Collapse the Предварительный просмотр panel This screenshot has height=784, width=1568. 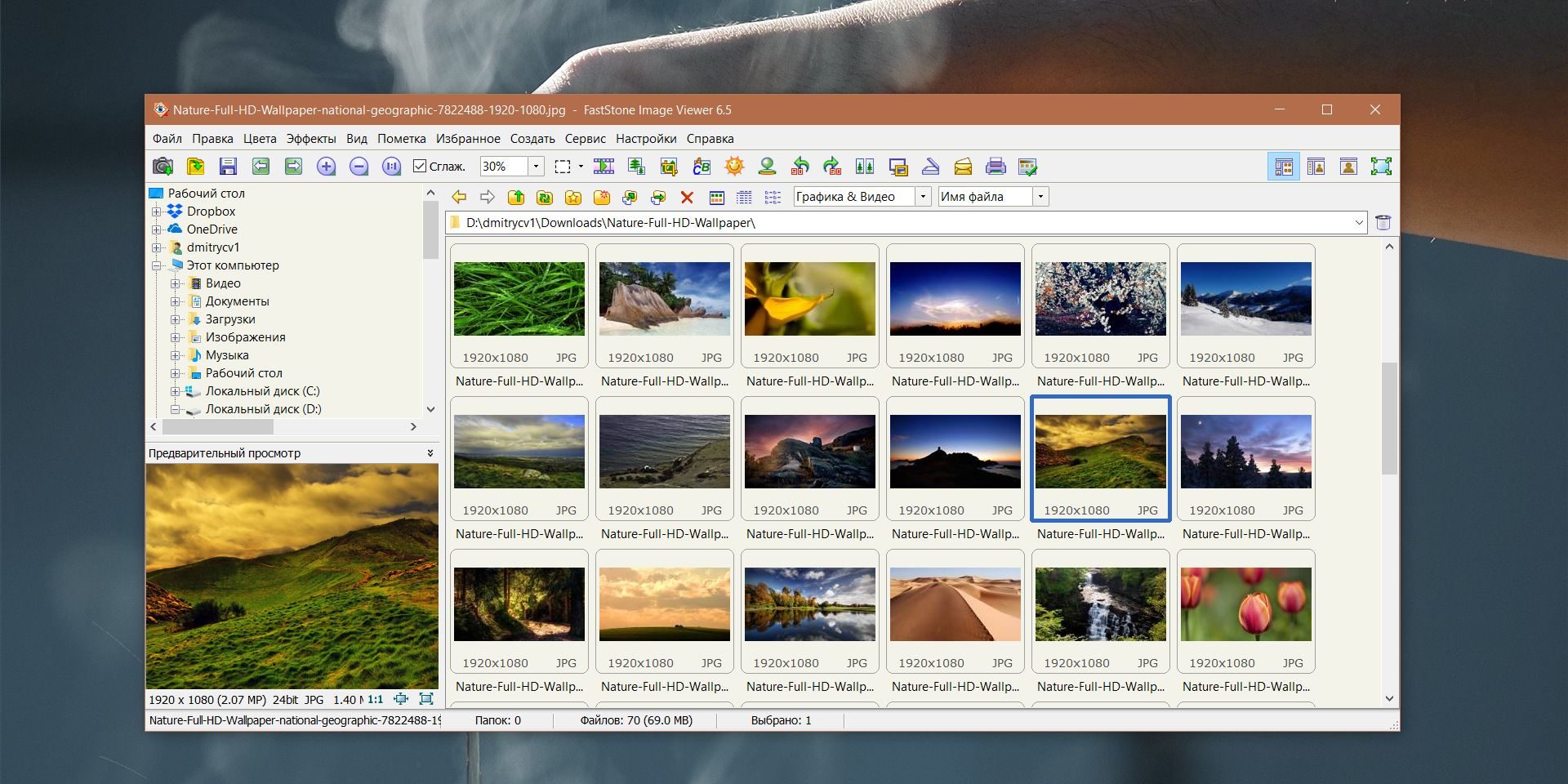coord(430,453)
